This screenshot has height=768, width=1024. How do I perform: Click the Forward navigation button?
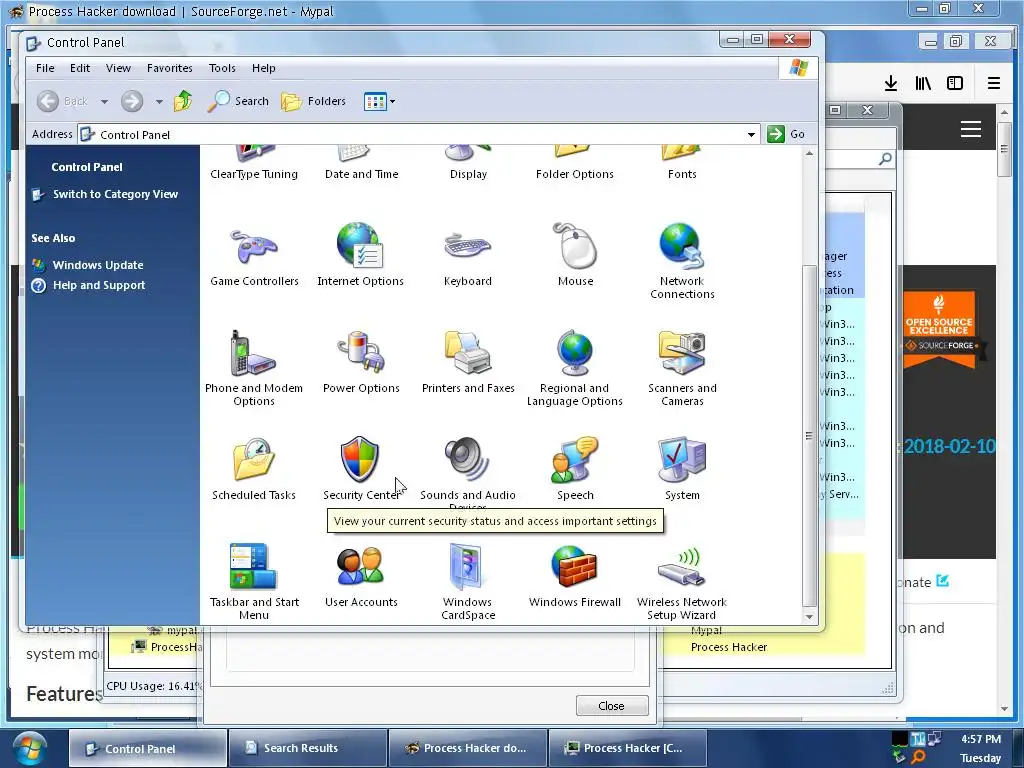pos(131,101)
